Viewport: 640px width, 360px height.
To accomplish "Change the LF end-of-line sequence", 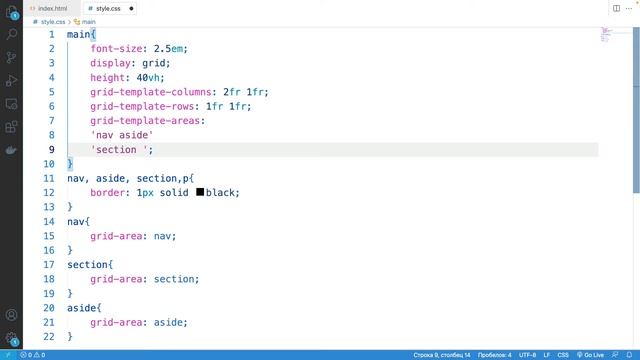I will pos(547,355).
